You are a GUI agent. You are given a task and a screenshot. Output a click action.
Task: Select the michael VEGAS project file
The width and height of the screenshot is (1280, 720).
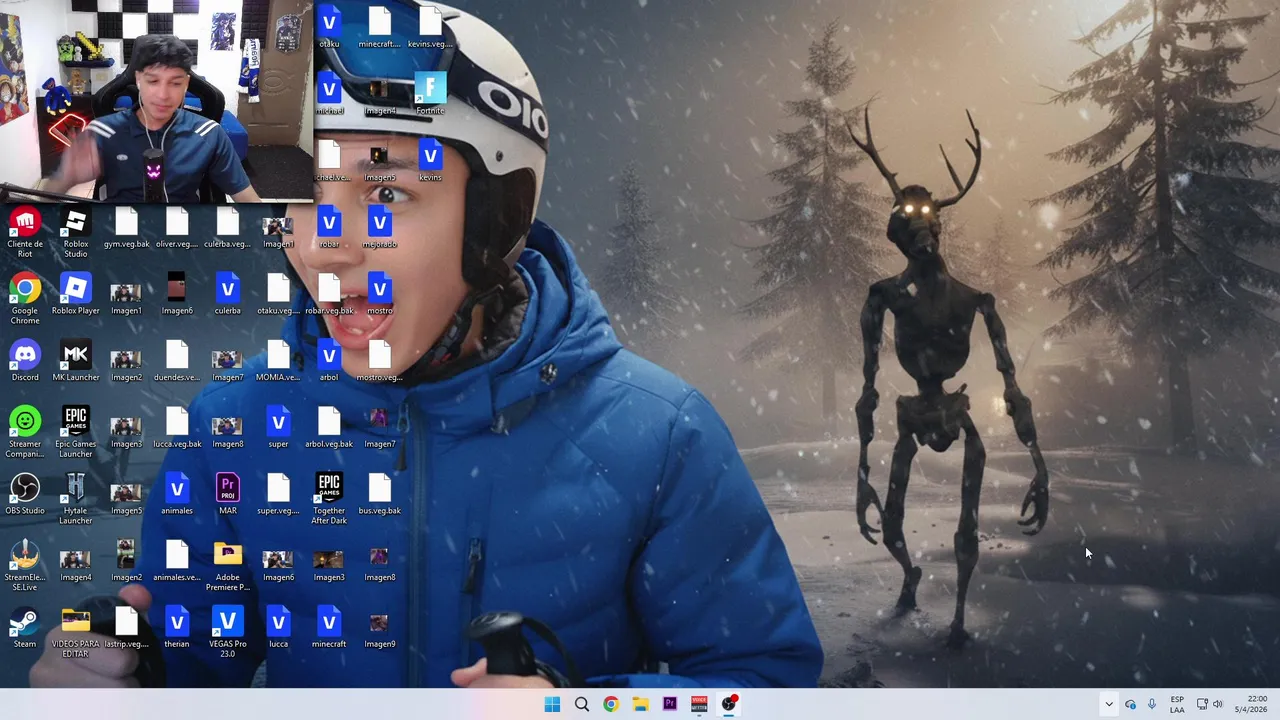pyautogui.click(x=329, y=95)
